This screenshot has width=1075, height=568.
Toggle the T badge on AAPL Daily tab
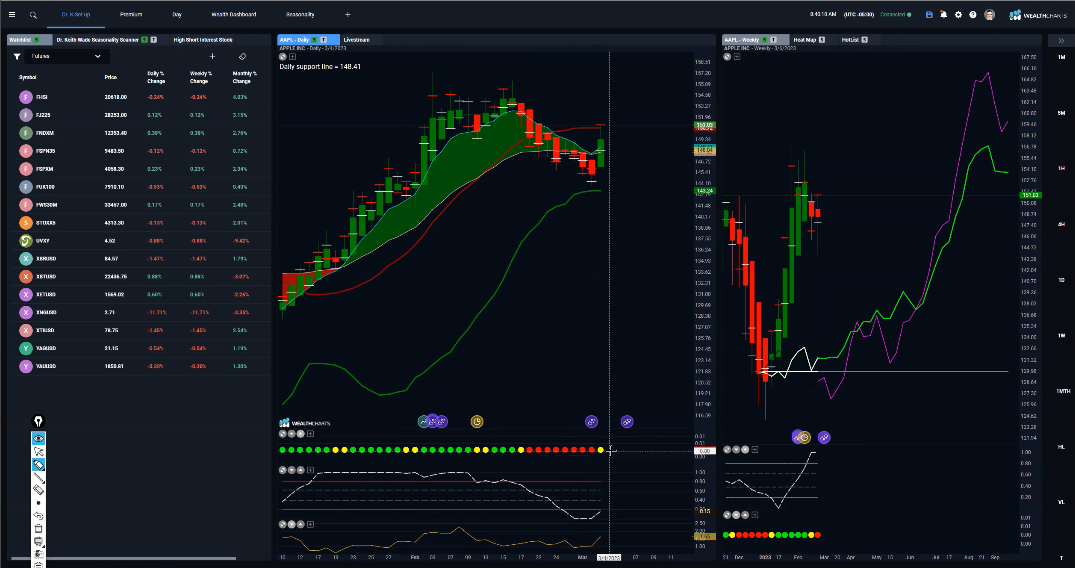pos(324,40)
